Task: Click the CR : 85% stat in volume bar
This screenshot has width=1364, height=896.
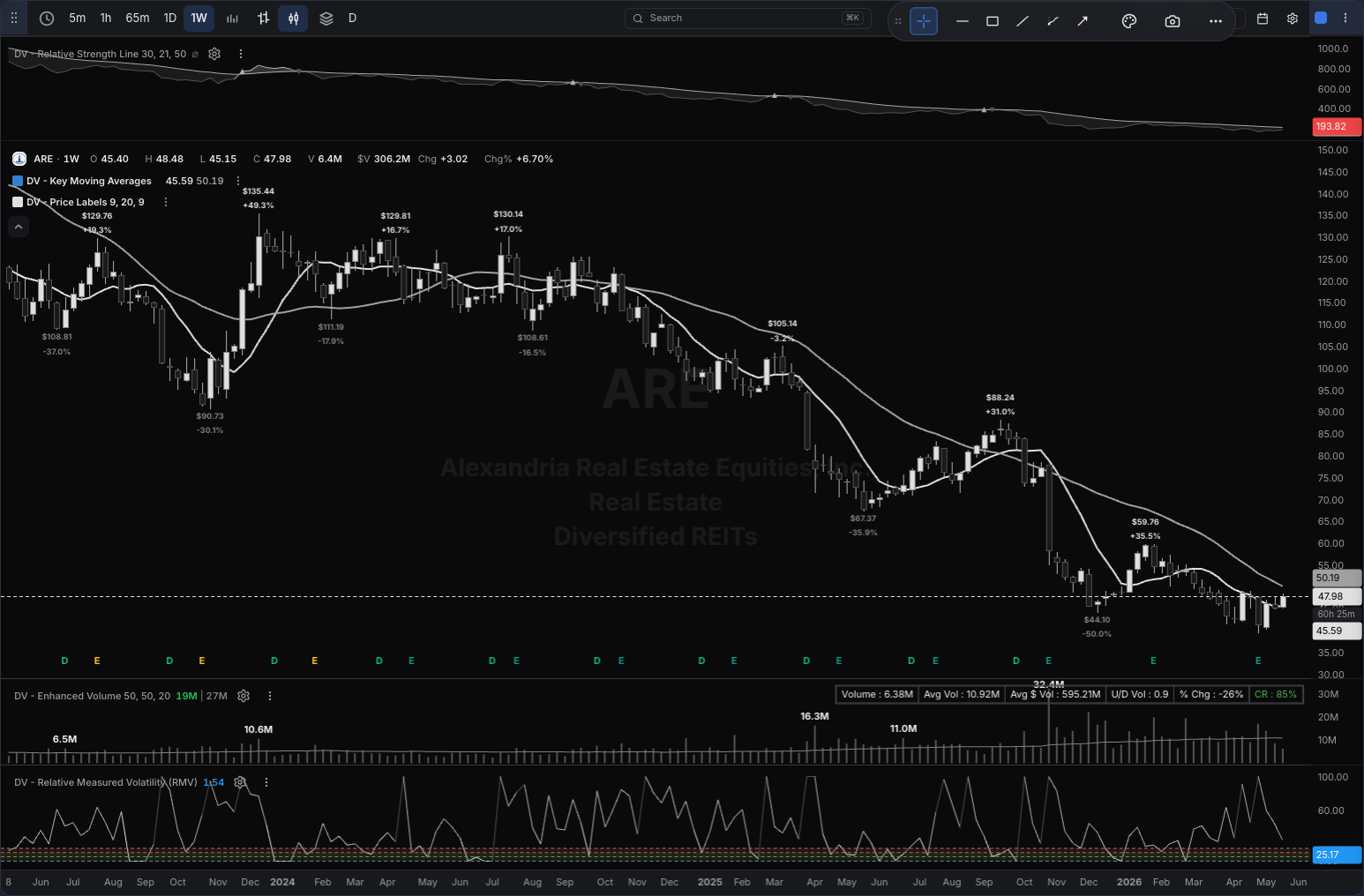Action: [1276, 694]
